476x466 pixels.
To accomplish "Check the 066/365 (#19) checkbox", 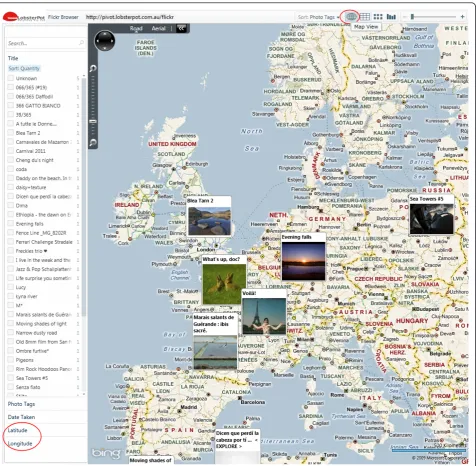I will click(x=11, y=87).
